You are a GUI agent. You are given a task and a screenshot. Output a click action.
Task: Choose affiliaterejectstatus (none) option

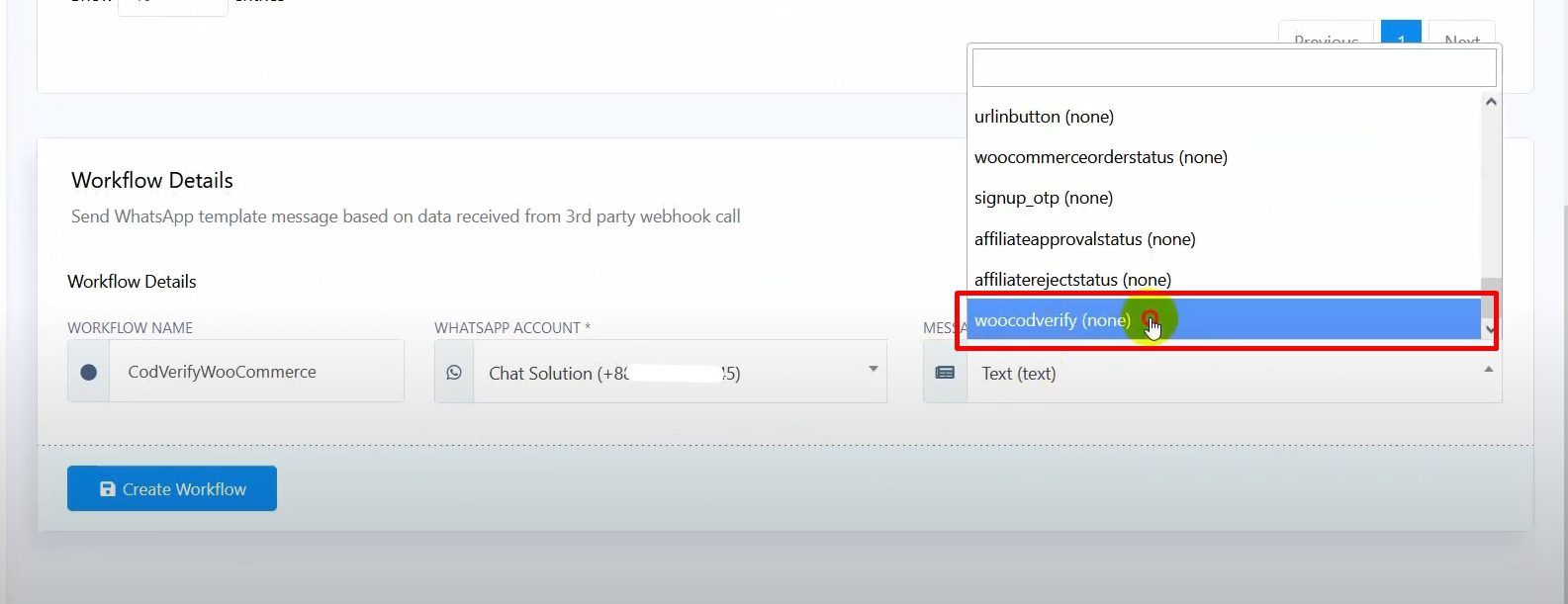[1072, 280]
